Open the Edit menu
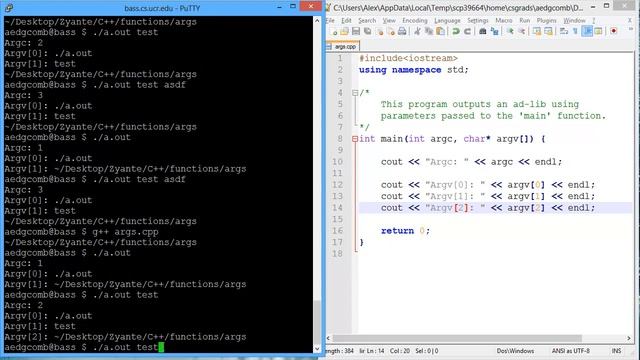The height and width of the screenshot is (360, 640). (346, 20)
